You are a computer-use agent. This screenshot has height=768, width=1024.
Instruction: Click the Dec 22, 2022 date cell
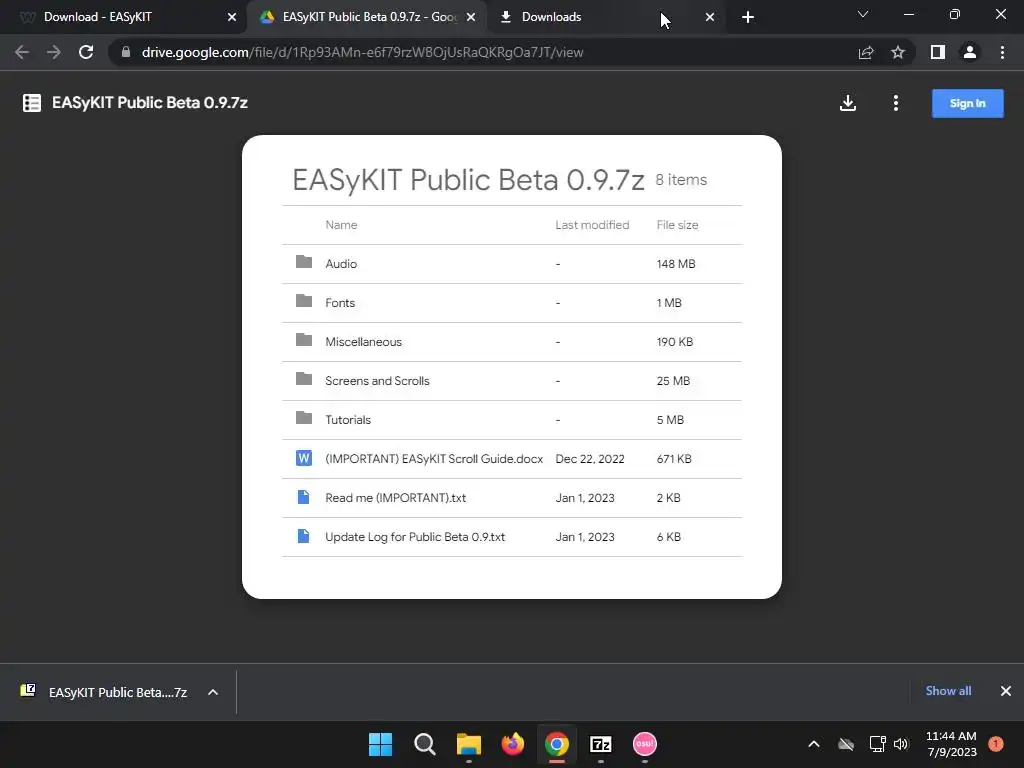[x=590, y=459]
